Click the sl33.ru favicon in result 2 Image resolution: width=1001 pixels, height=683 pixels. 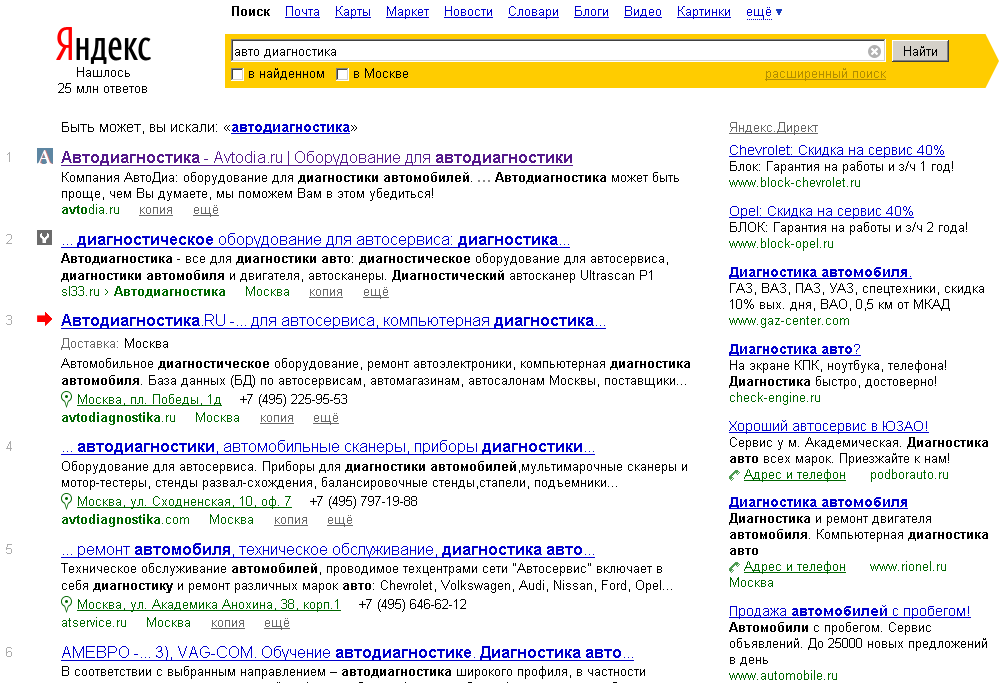[x=44, y=238]
